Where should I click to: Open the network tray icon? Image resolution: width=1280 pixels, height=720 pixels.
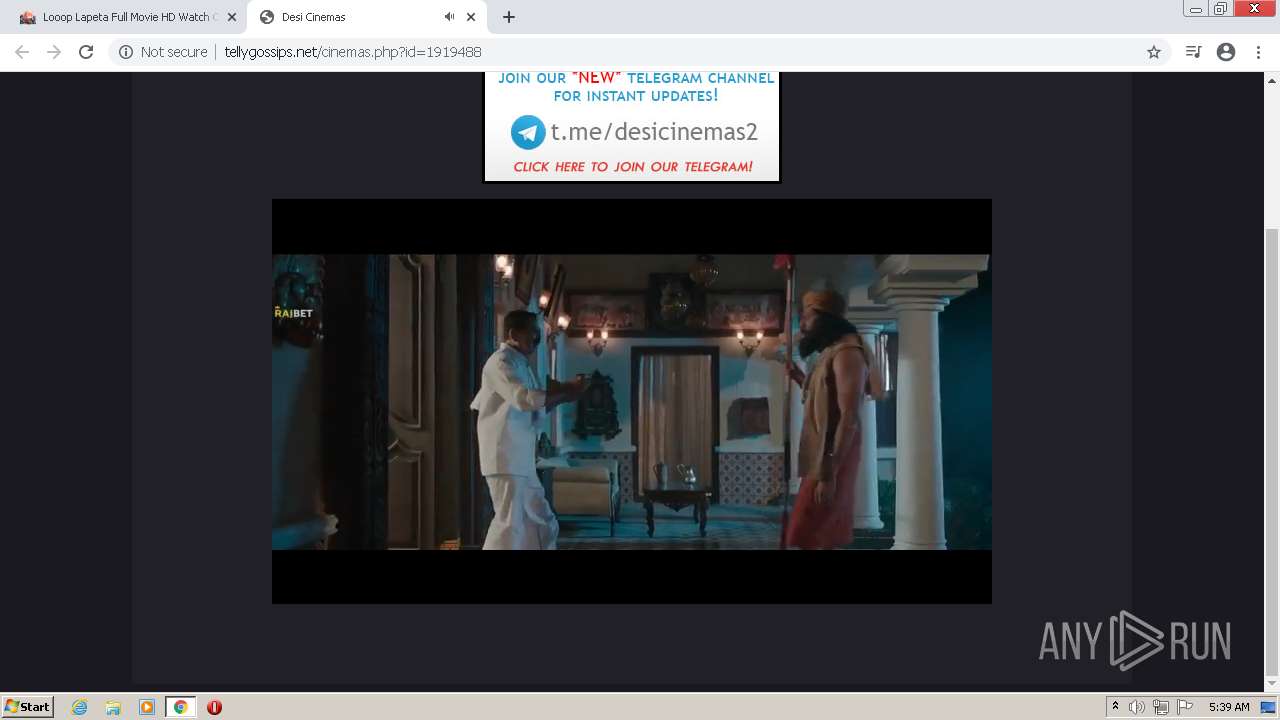click(1161, 707)
